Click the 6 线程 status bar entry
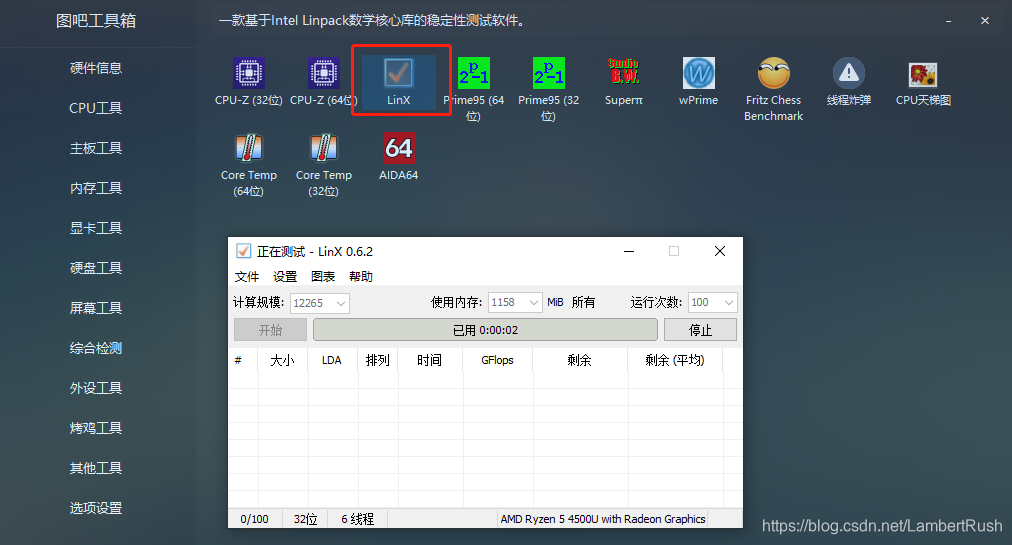This screenshot has height=545, width=1012. [x=358, y=519]
